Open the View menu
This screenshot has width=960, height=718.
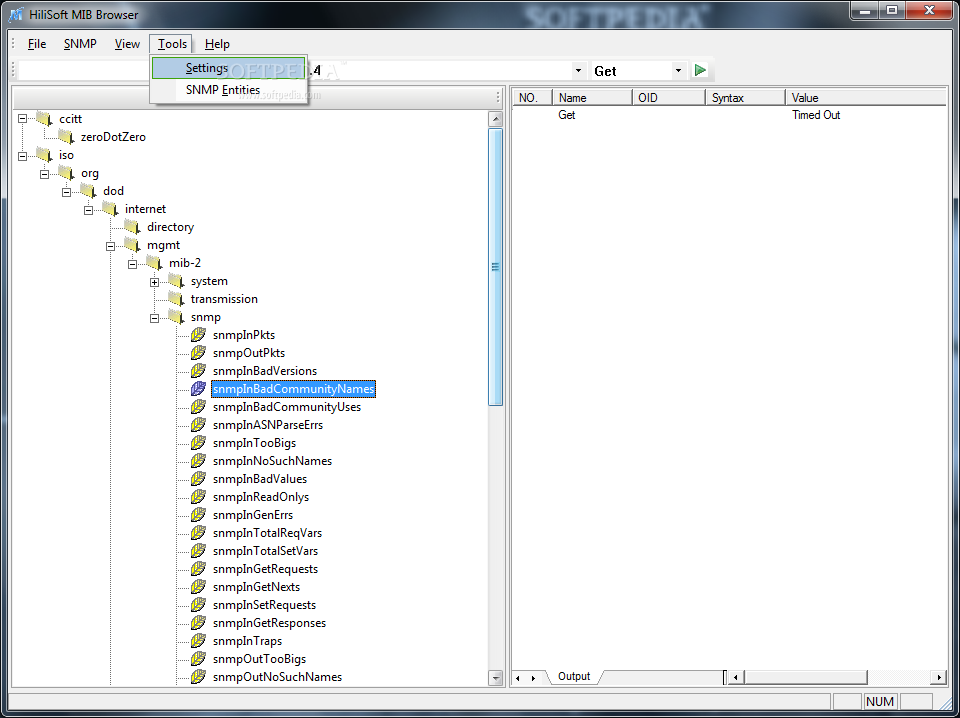point(127,44)
